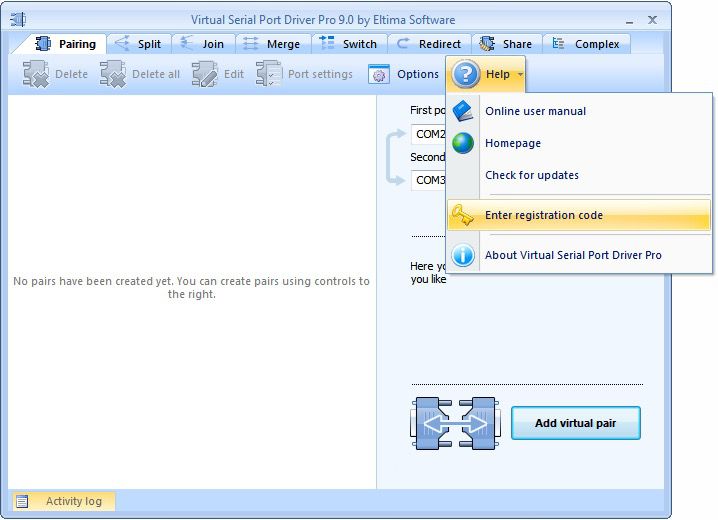Open the Activity log panel
This screenshot has height=520, width=718.
[x=64, y=501]
